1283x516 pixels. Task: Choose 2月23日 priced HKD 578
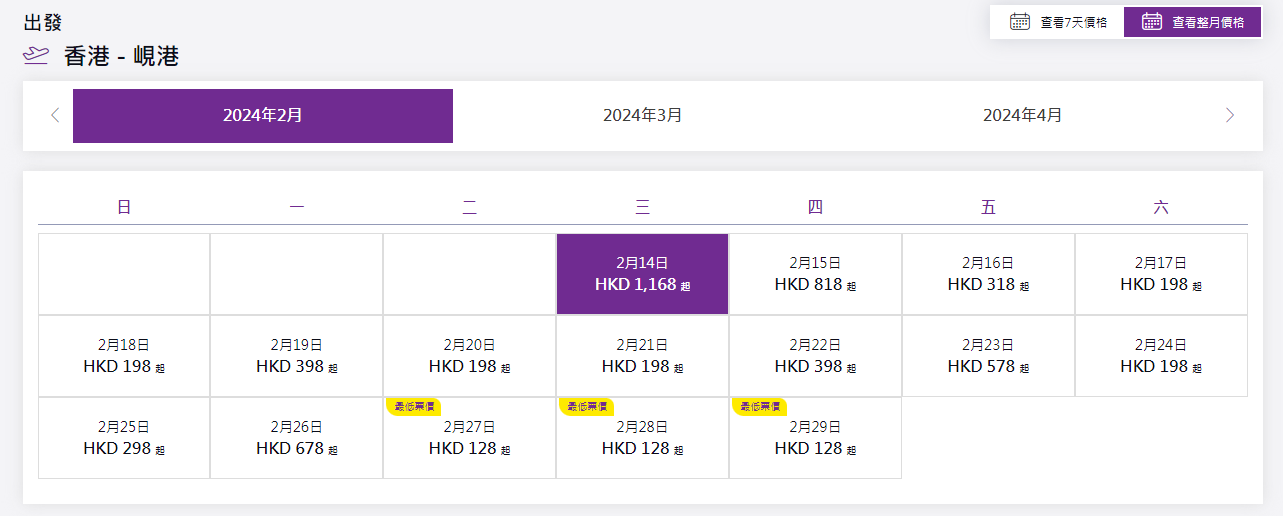click(988, 356)
